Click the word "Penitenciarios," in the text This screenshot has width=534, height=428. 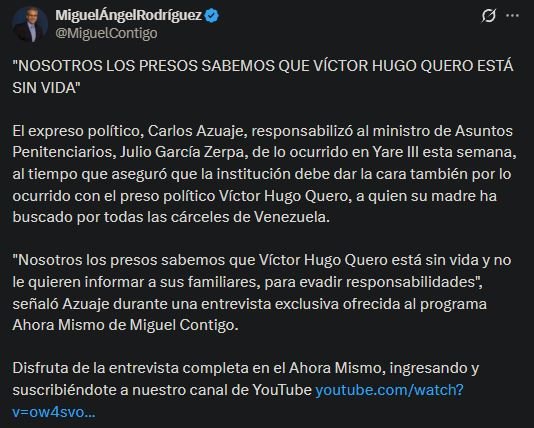64,153
